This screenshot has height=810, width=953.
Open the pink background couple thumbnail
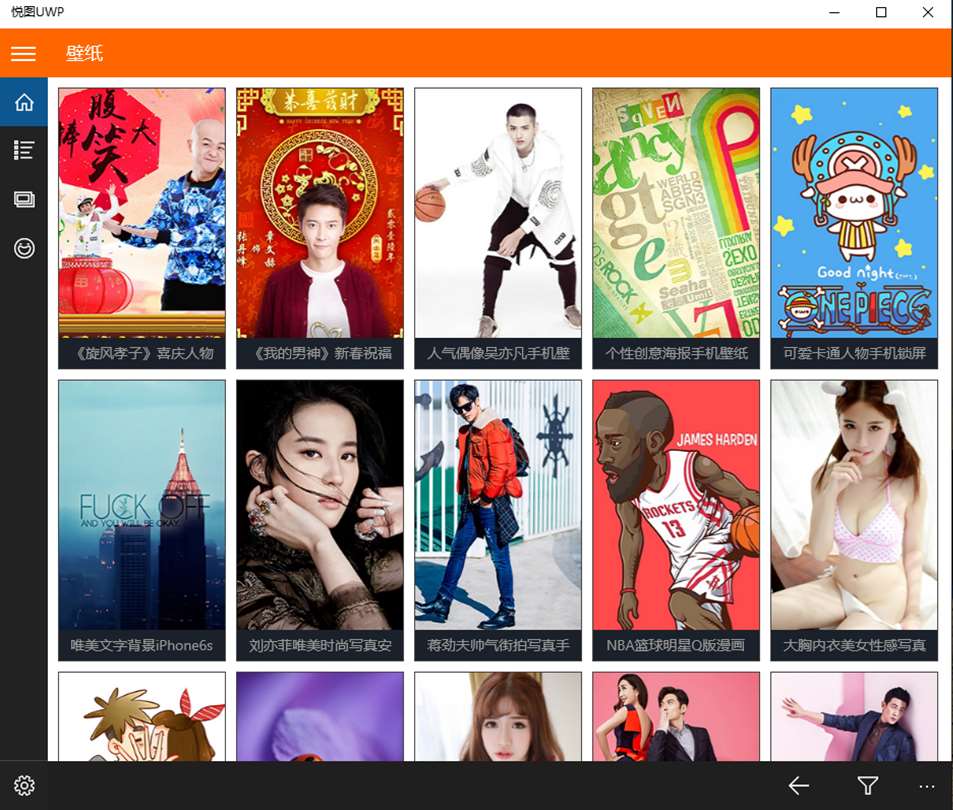676,716
